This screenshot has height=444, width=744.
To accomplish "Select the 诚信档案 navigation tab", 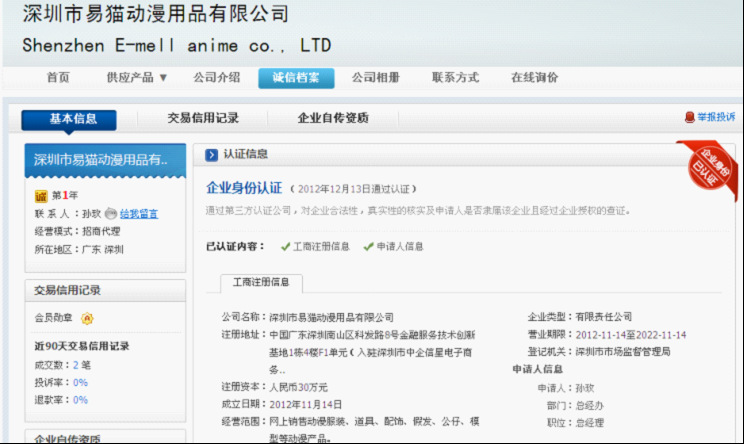I will (x=296, y=77).
